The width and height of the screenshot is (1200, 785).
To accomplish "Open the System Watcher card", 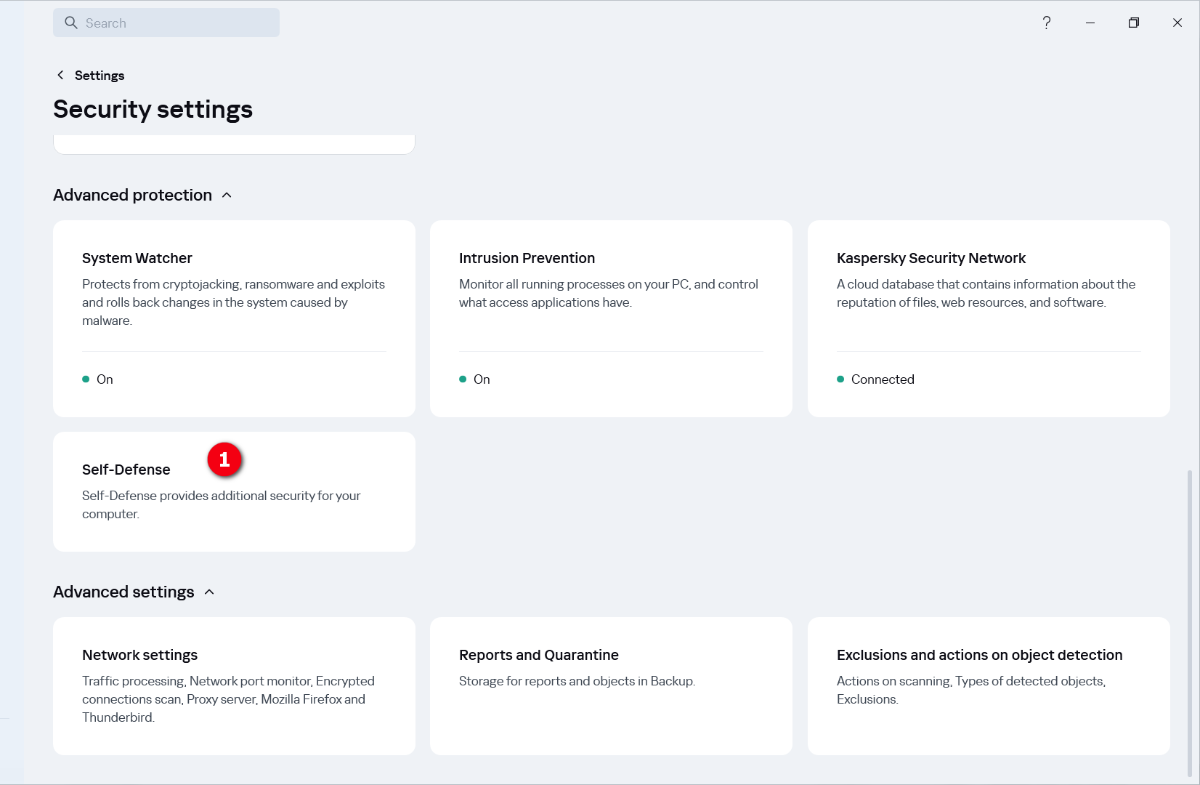I will (234, 300).
